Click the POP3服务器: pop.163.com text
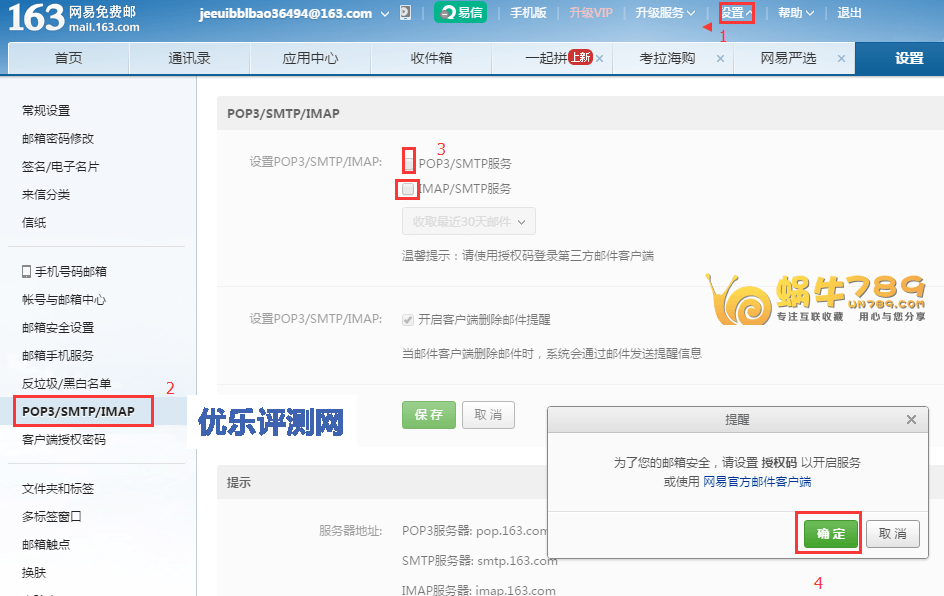Viewport: 944px width, 596px height. click(475, 531)
